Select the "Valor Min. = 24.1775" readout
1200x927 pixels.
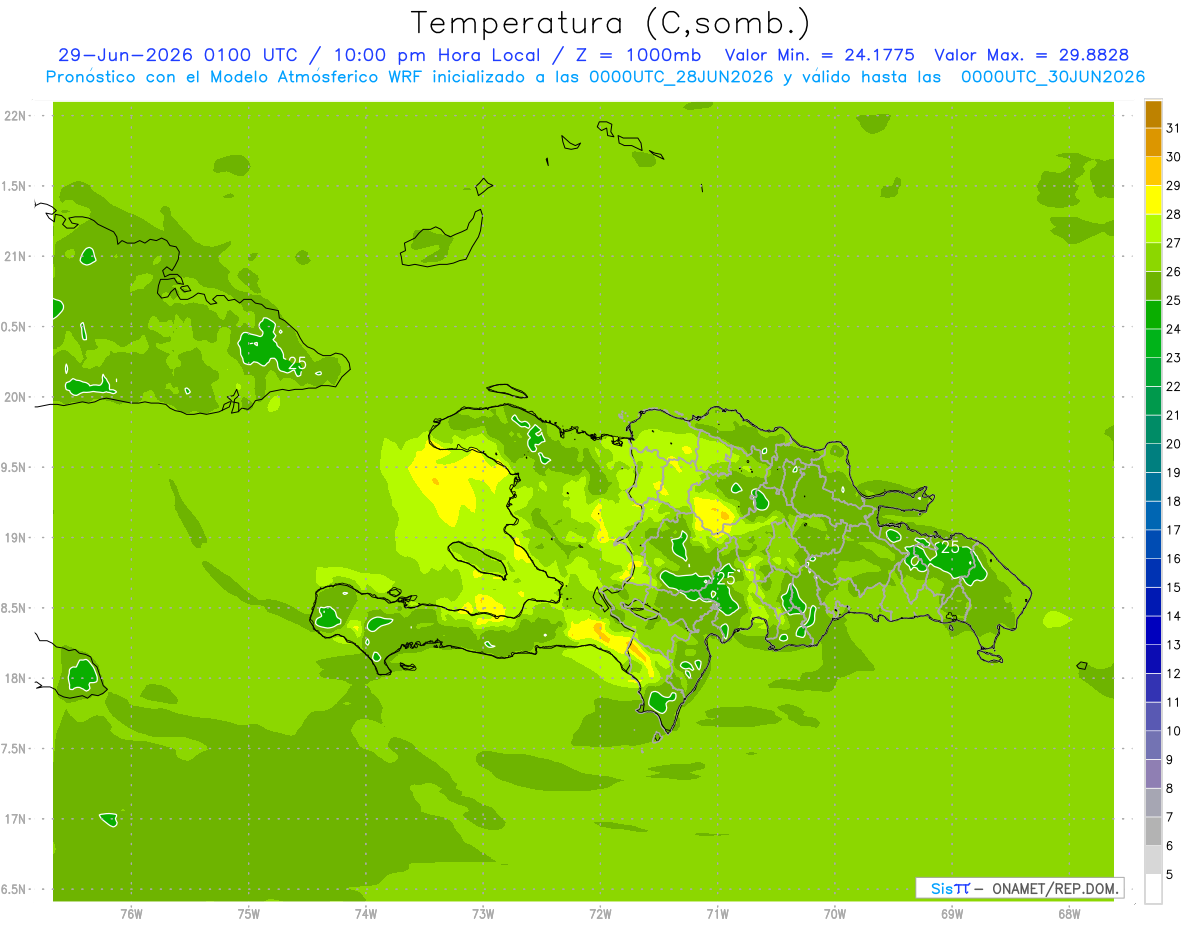coord(819,56)
